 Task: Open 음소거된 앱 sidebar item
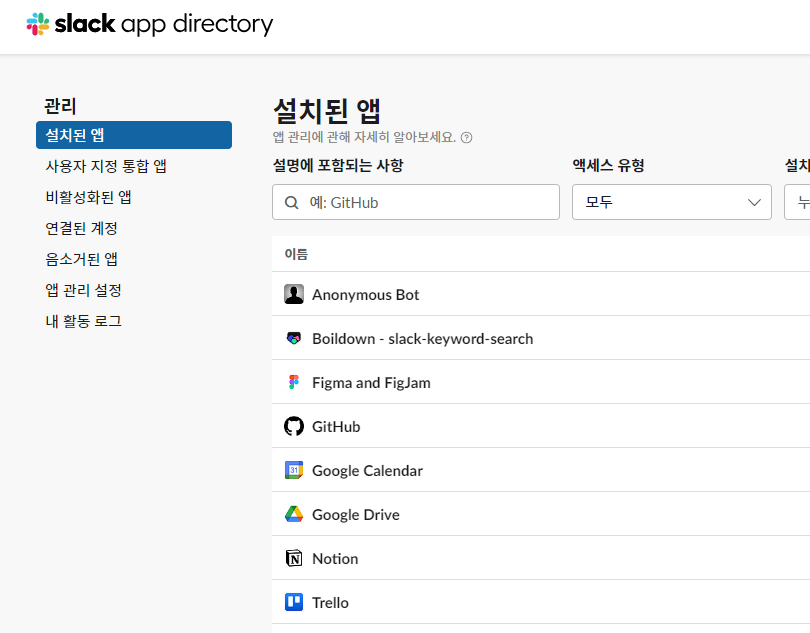click(x=82, y=259)
